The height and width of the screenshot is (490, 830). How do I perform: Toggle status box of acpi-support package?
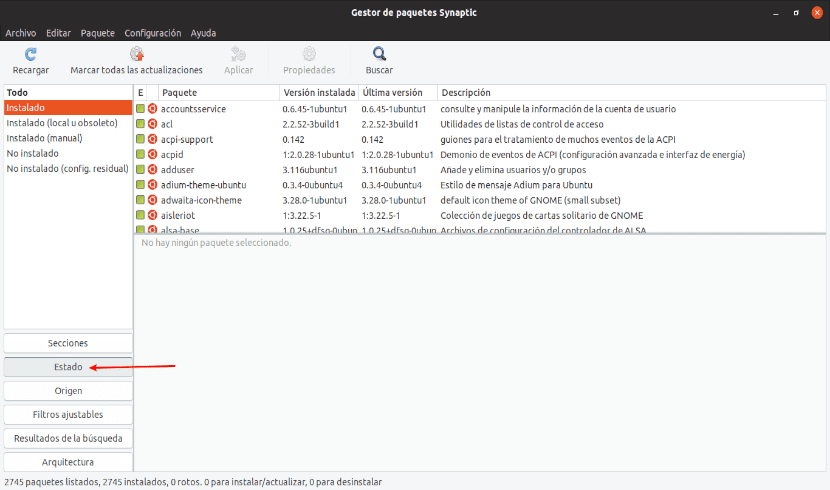140,139
